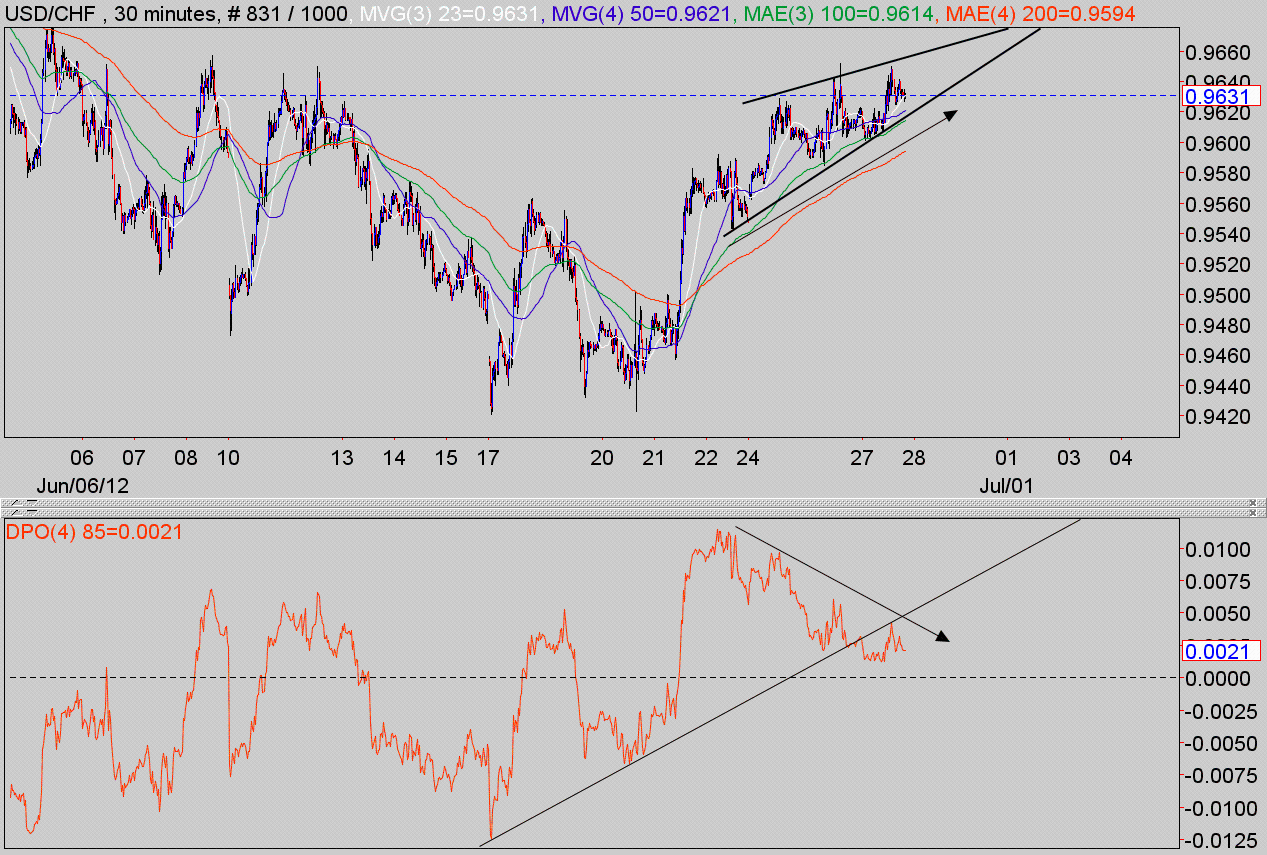The image size is (1267, 855).
Task: Click the close icon on the bar directly above the DPO pane
Action: coord(1253,513)
